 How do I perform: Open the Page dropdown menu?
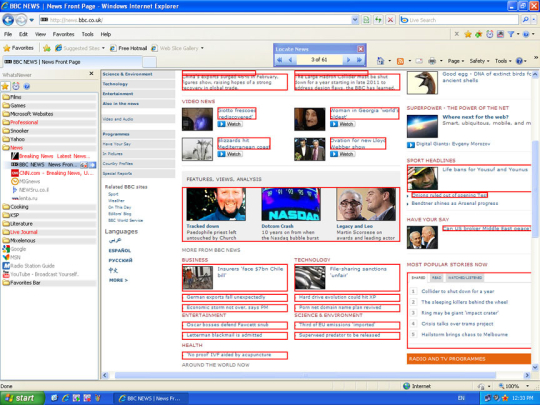pyautogui.click(x=456, y=61)
